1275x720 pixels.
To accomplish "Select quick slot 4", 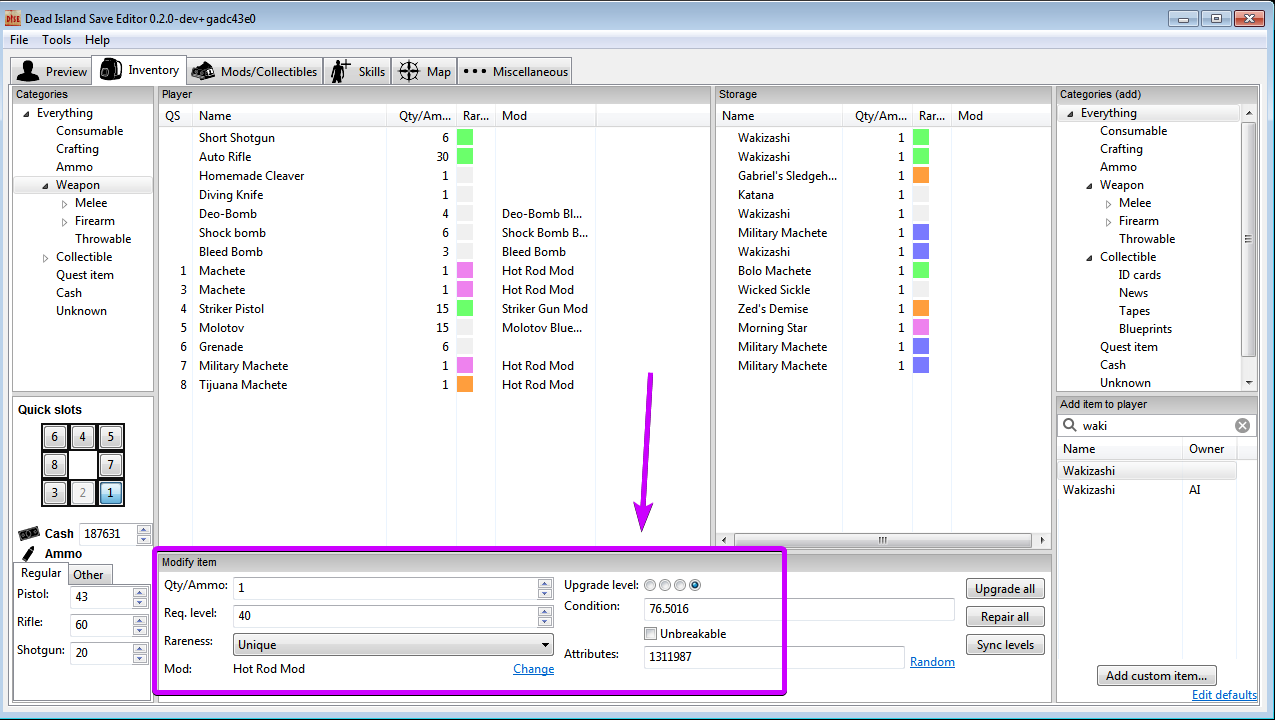I will click(83, 437).
